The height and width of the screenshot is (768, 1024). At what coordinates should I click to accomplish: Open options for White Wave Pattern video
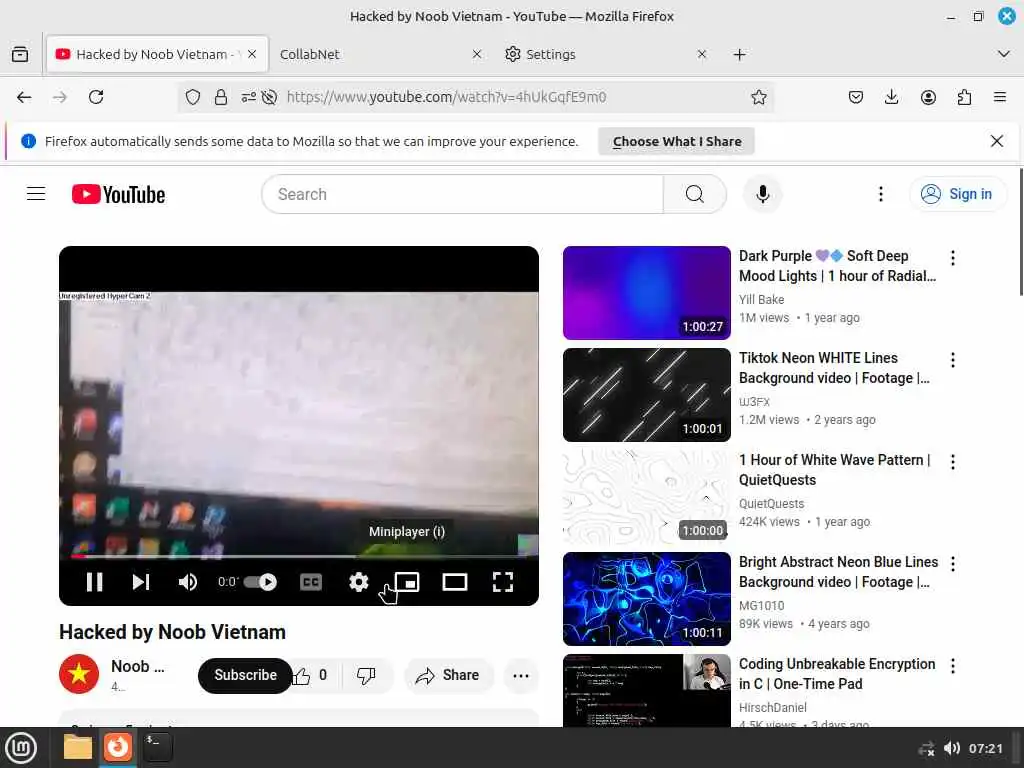coord(953,462)
